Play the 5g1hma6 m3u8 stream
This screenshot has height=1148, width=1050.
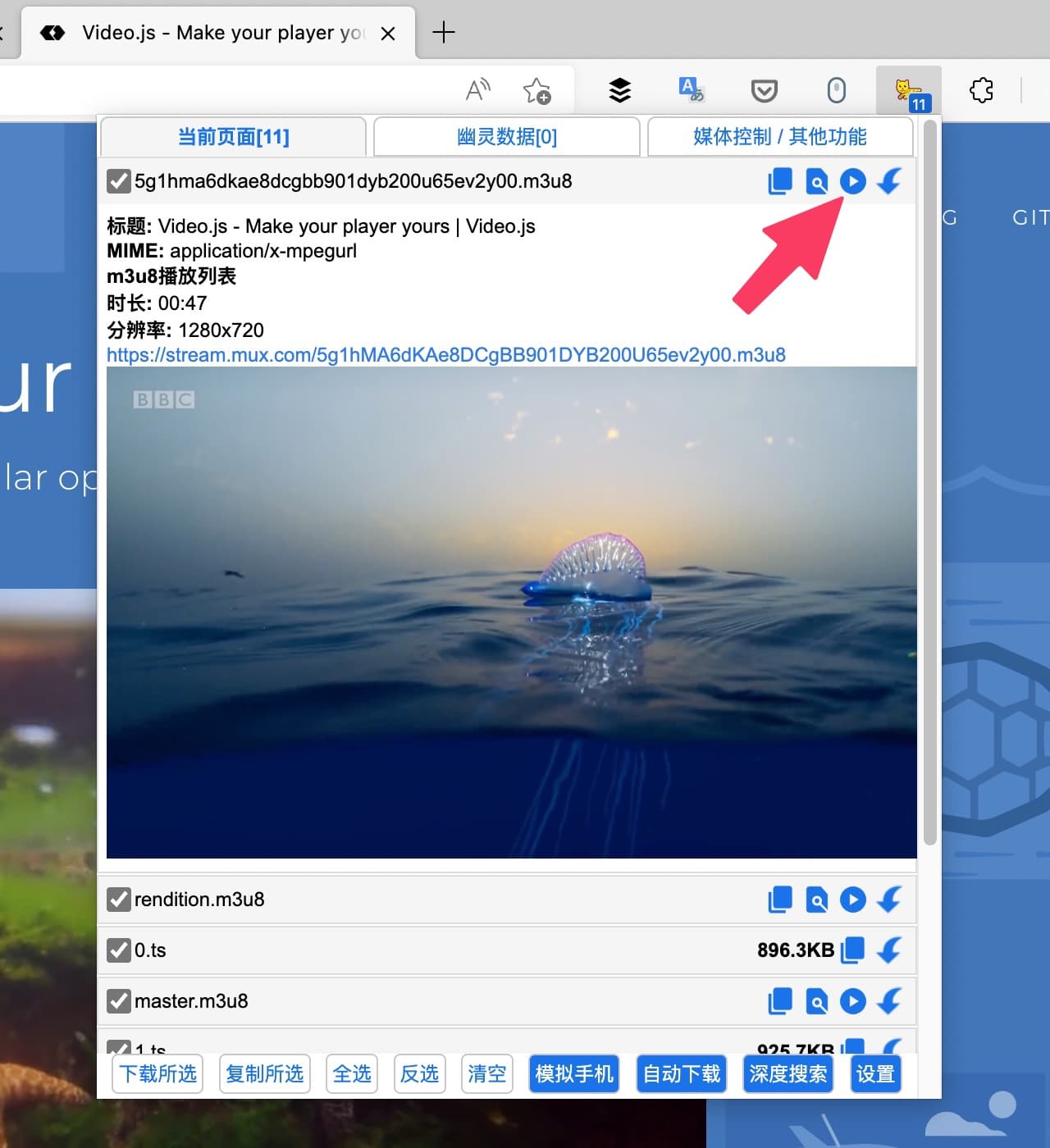[x=853, y=182]
